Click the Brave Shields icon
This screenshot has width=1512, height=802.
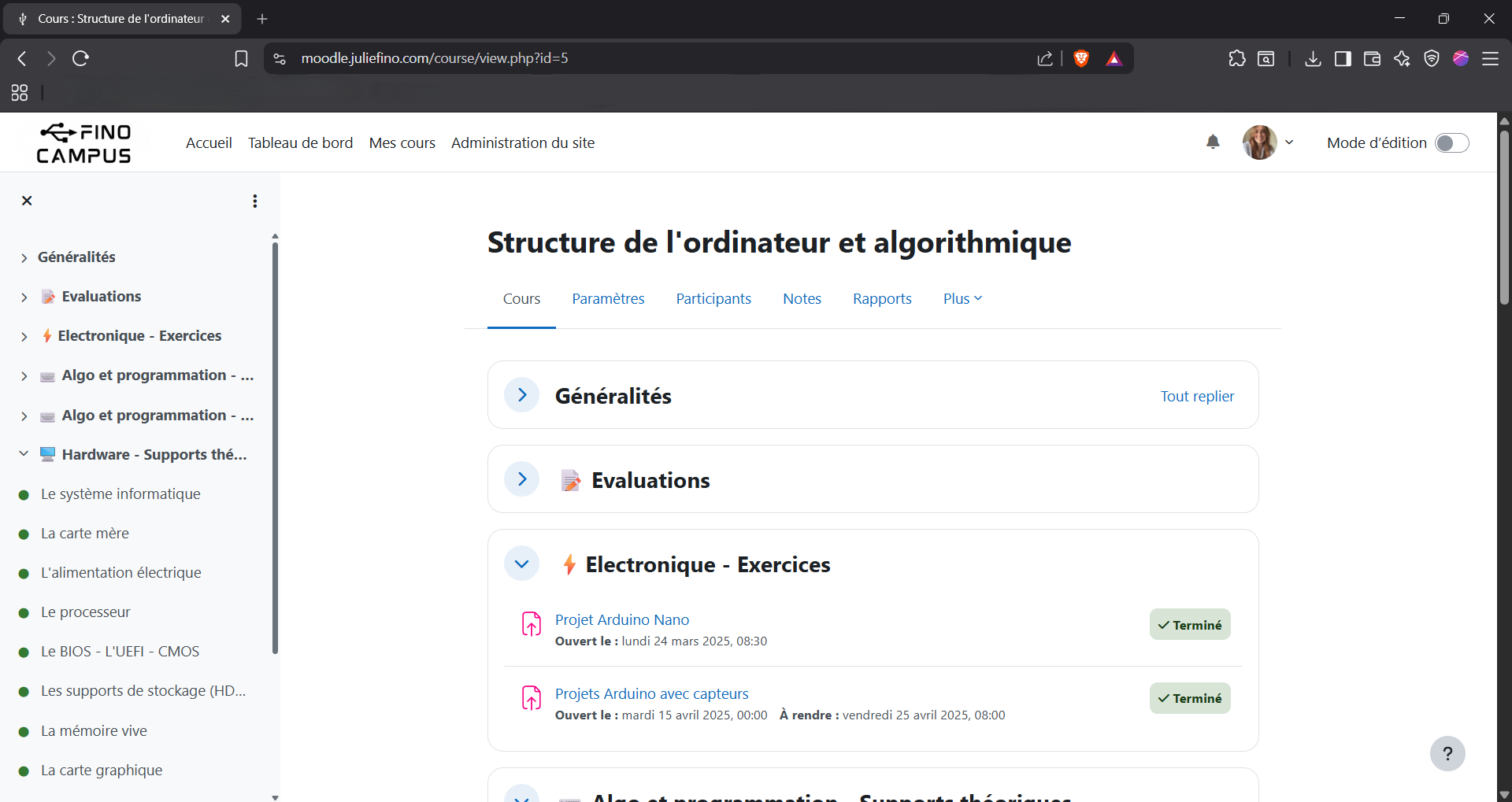pos(1081,58)
